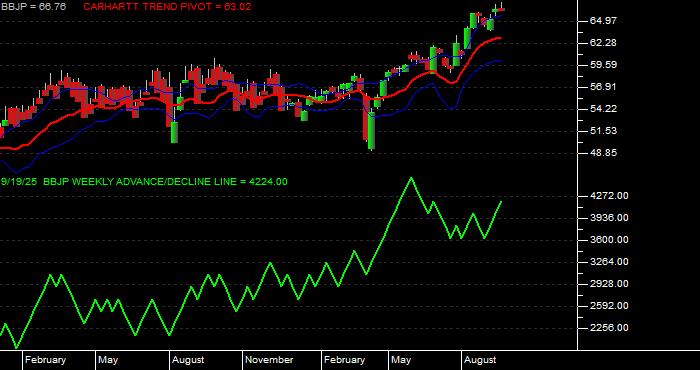This screenshot has height=370, width=700.
Task: Click the CARHARTT TREND PIVOT = 63.02 label
Action: 167,7
